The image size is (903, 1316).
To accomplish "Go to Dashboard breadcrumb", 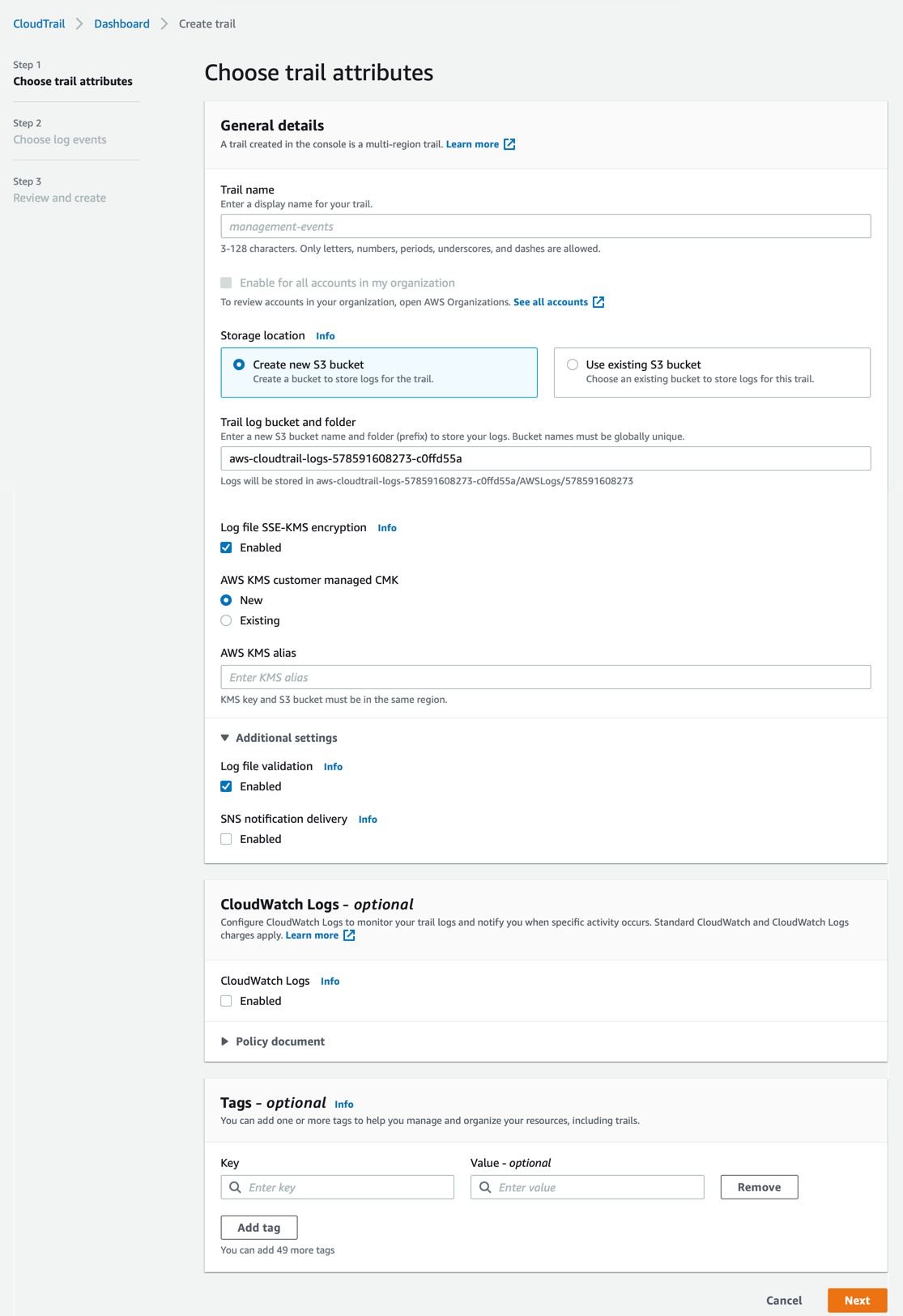I will tap(121, 24).
